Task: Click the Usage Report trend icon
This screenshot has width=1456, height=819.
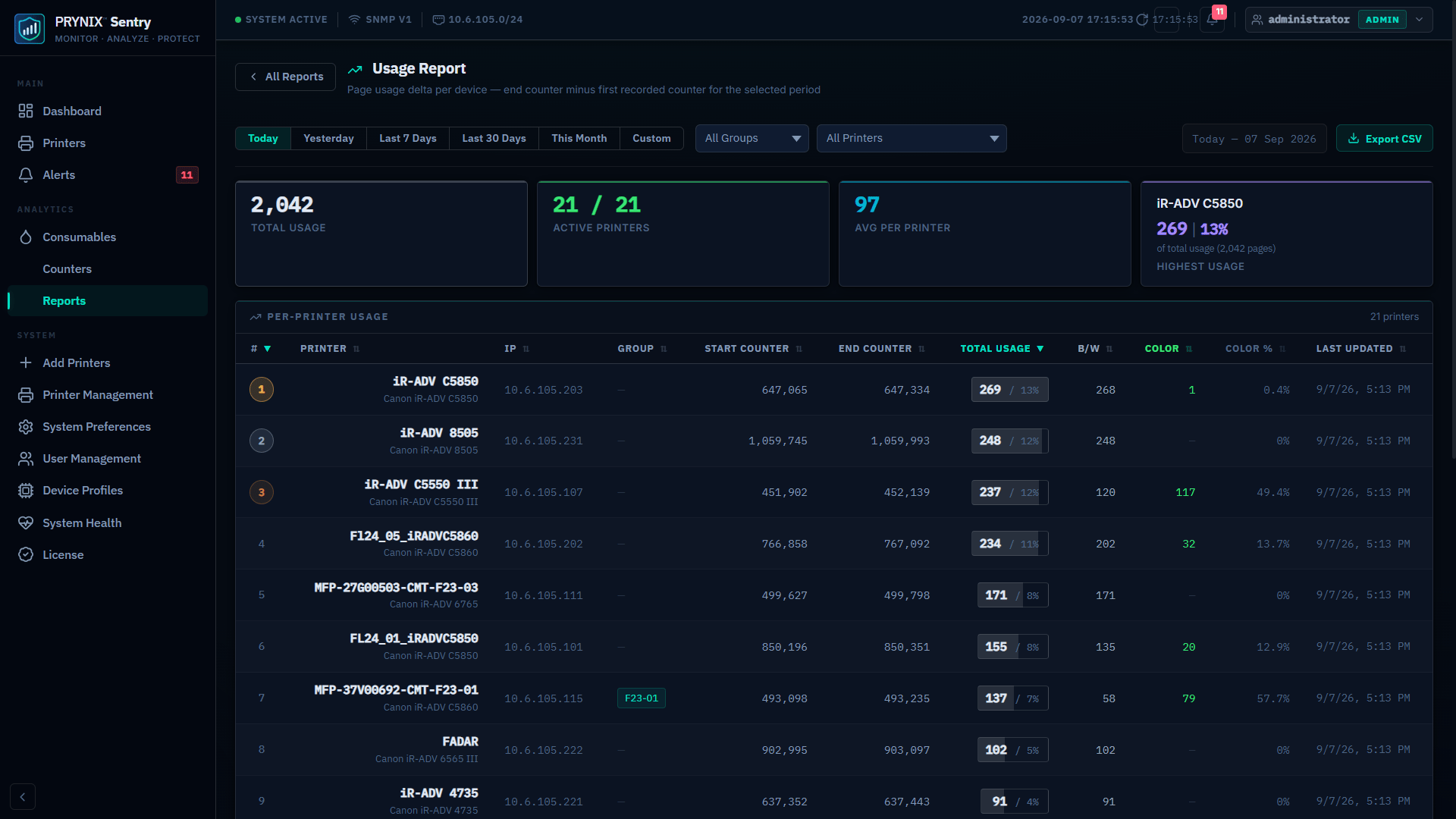Action: [355, 70]
